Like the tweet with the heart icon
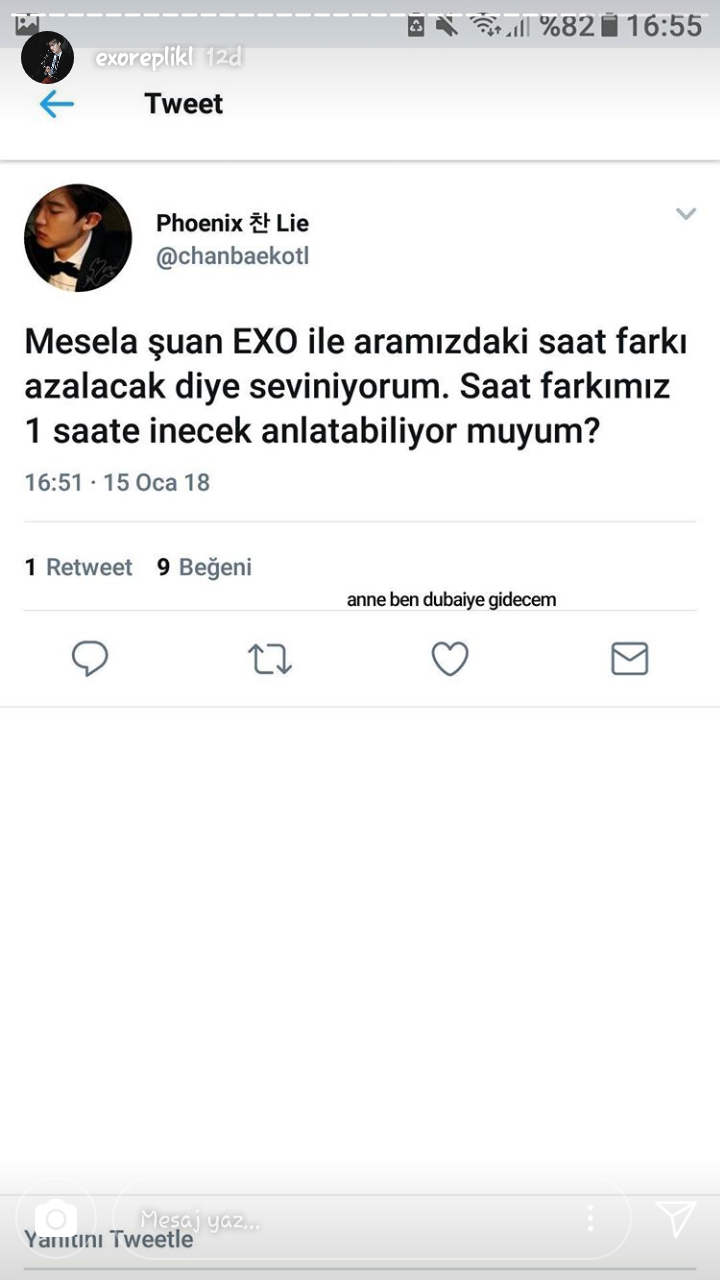Viewport: 720px width, 1280px height. coord(450,659)
